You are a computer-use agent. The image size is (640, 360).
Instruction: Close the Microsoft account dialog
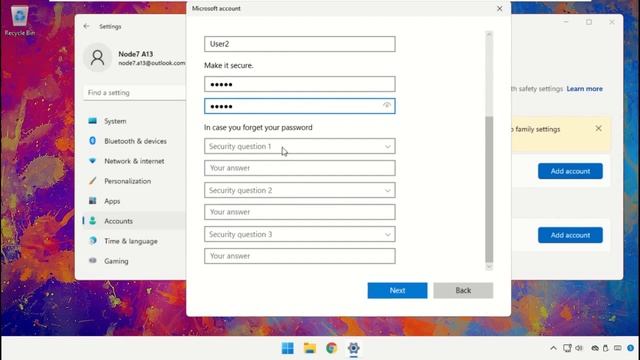pos(500,9)
